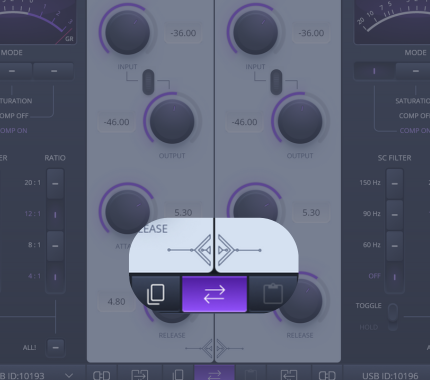Click the left channel INPUT knob

pyautogui.click(x=128, y=32)
